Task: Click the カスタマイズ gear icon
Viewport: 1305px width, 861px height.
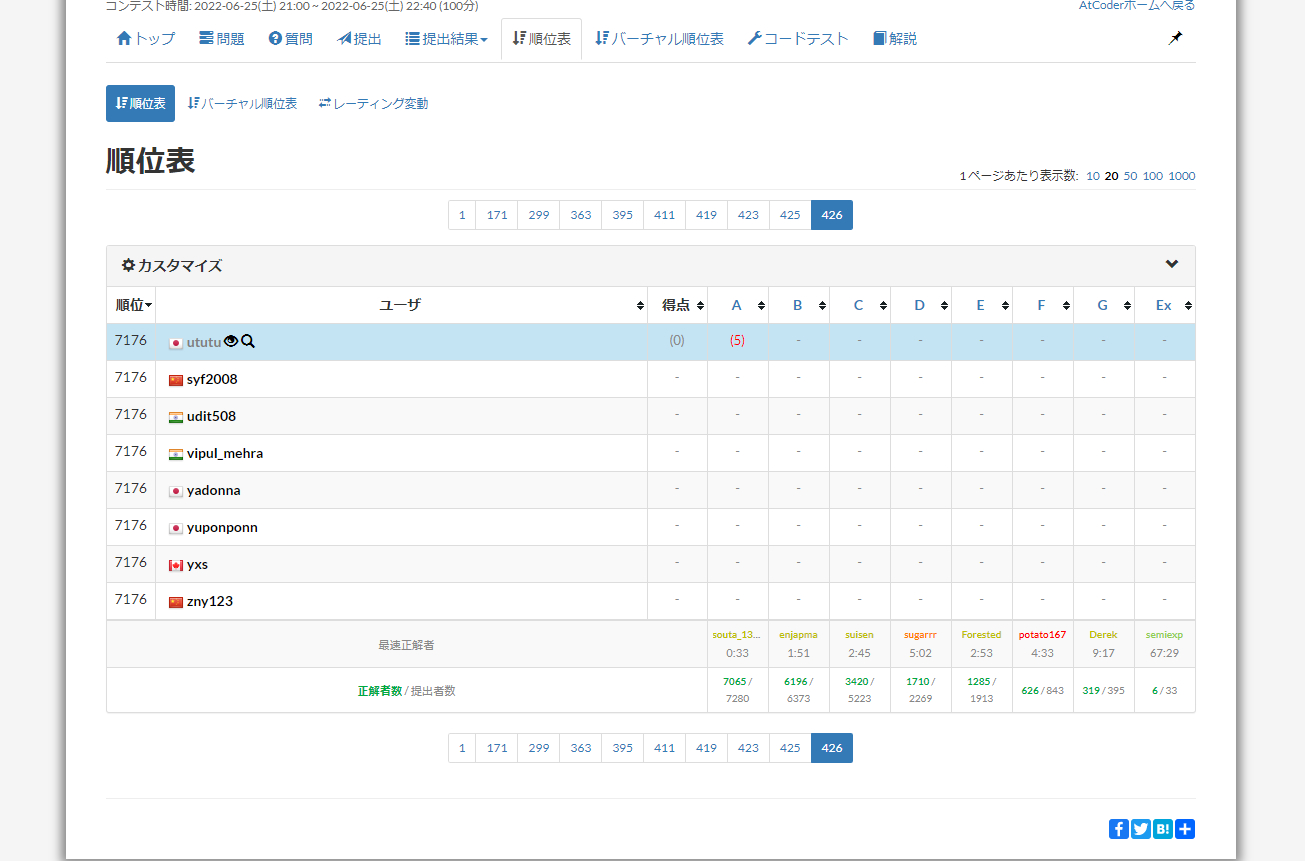Action: (127, 265)
